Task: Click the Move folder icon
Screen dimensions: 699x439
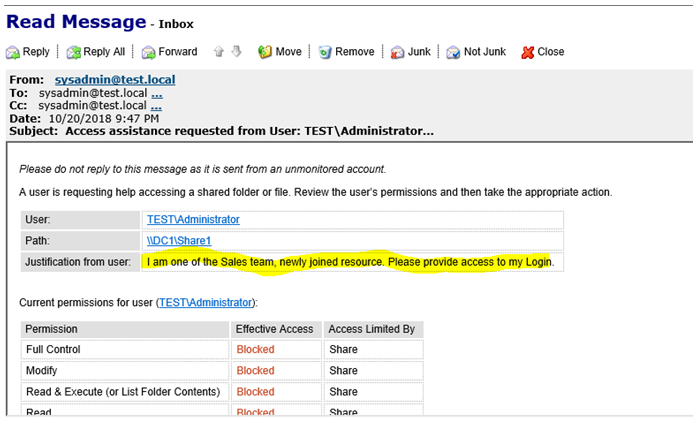Action: click(x=265, y=52)
